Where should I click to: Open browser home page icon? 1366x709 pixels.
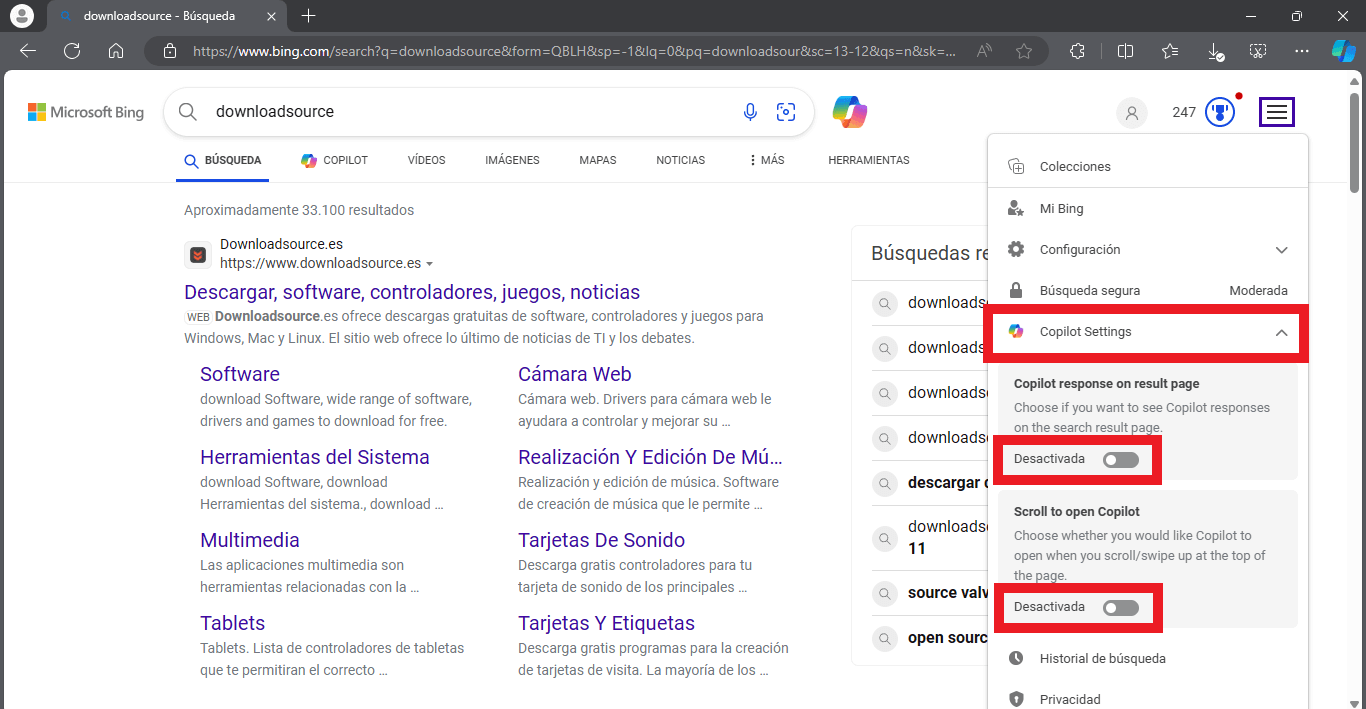pyautogui.click(x=116, y=51)
